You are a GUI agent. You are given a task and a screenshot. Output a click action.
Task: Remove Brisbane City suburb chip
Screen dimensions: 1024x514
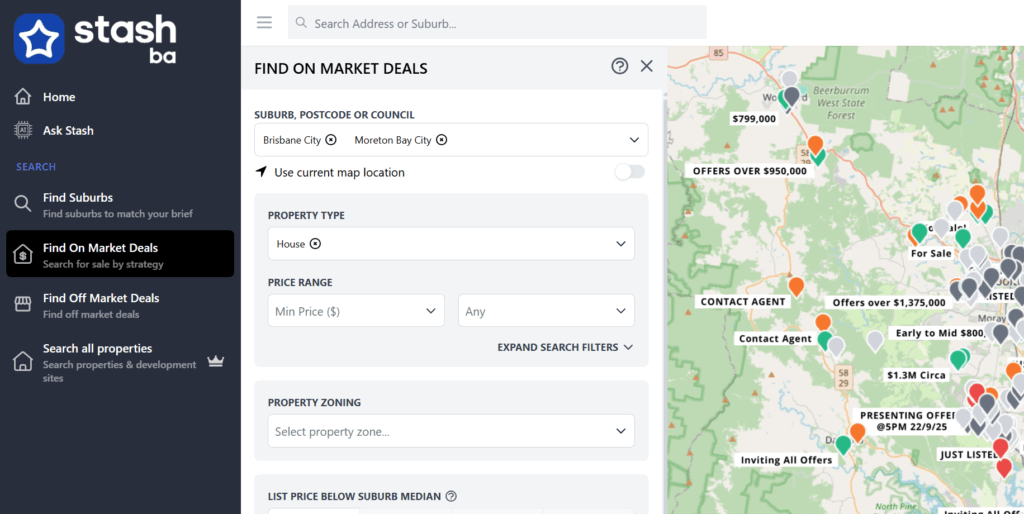click(x=331, y=140)
